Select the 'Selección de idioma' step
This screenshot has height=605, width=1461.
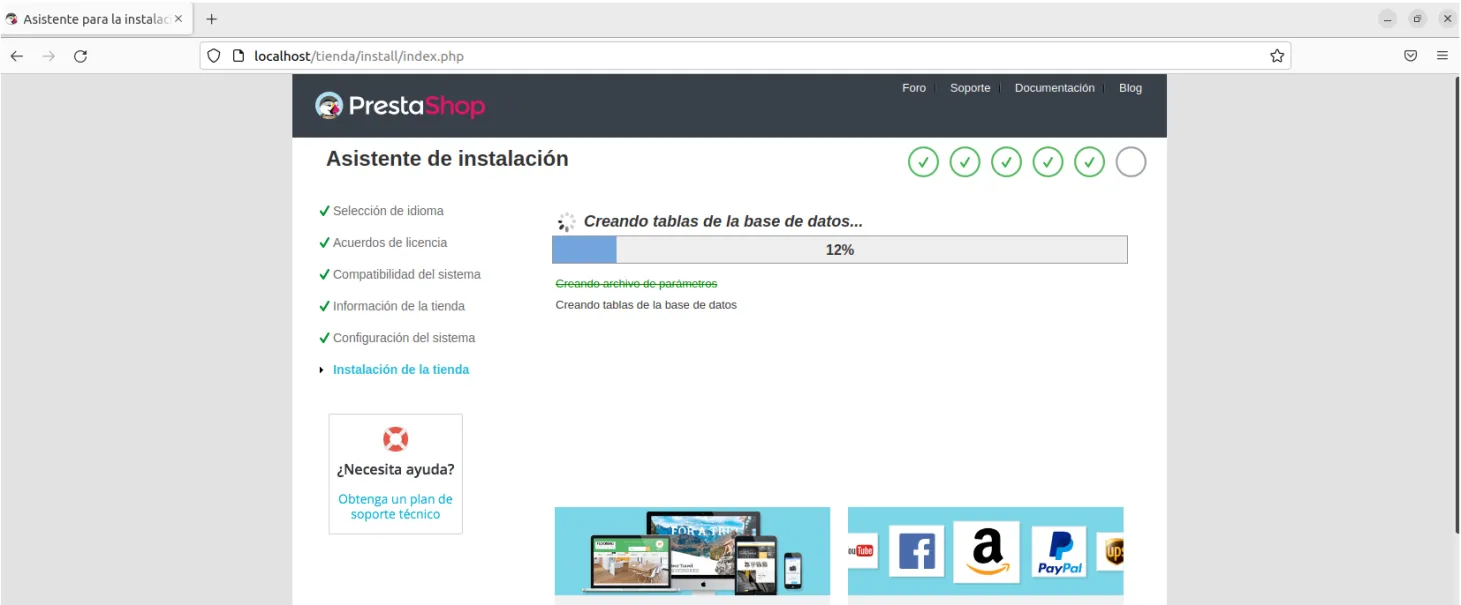388,211
